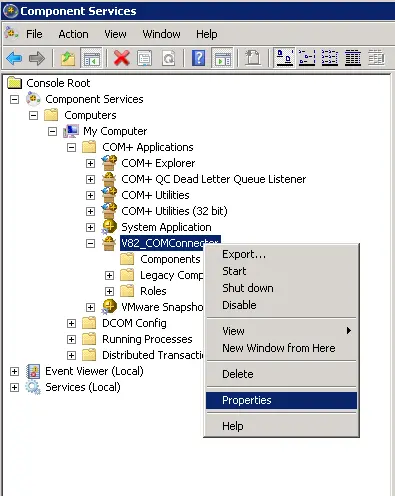
Task: Expand the COM+ Explorer node
Action: (x=90, y=163)
